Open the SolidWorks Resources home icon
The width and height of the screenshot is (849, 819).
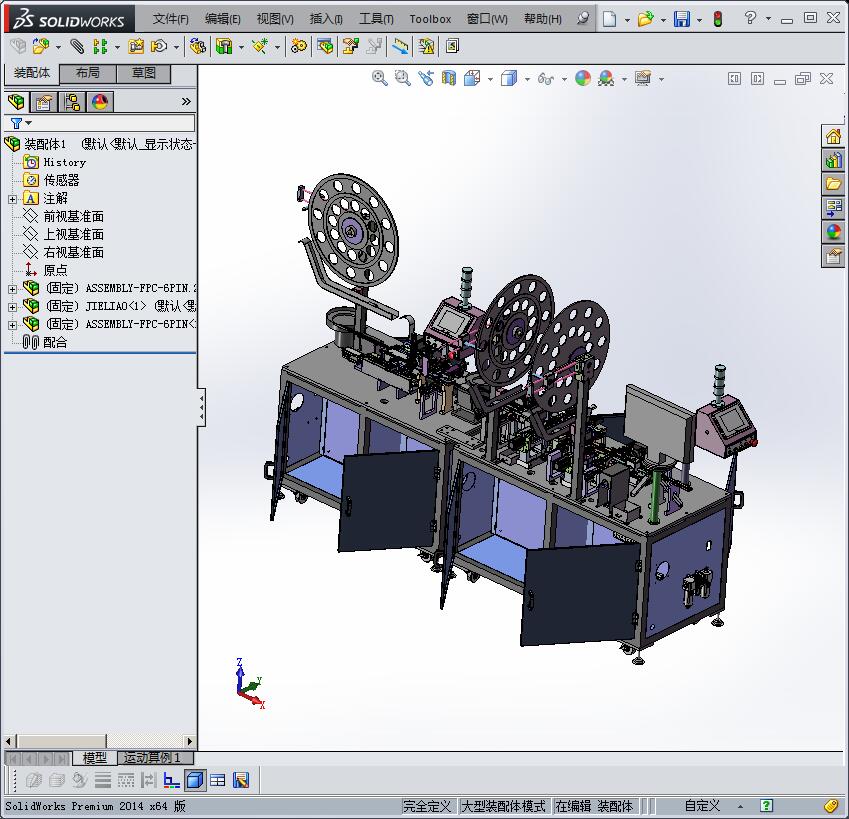[833, 136]
